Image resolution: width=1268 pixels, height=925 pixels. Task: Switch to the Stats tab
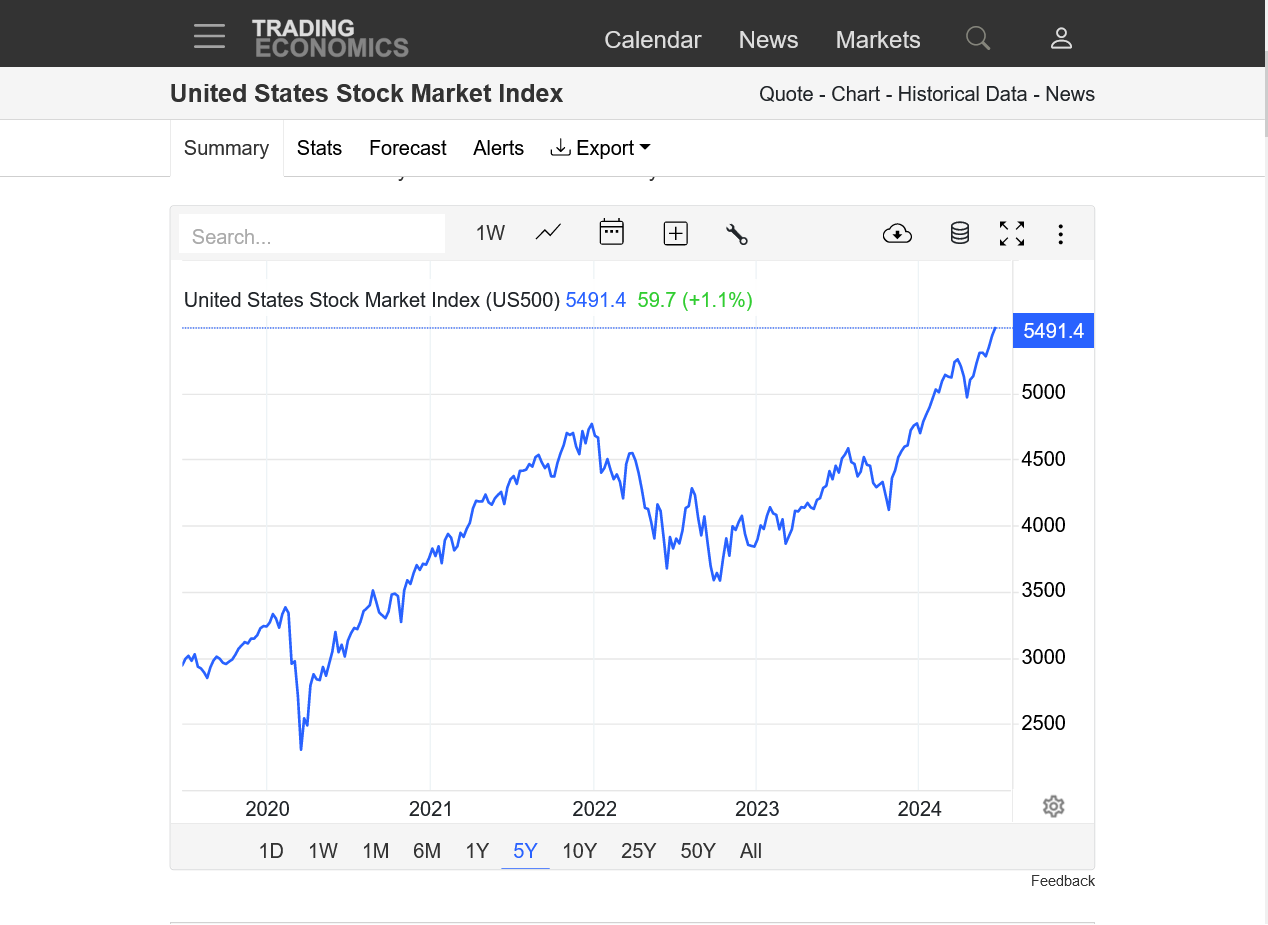(x=319, y=148)
